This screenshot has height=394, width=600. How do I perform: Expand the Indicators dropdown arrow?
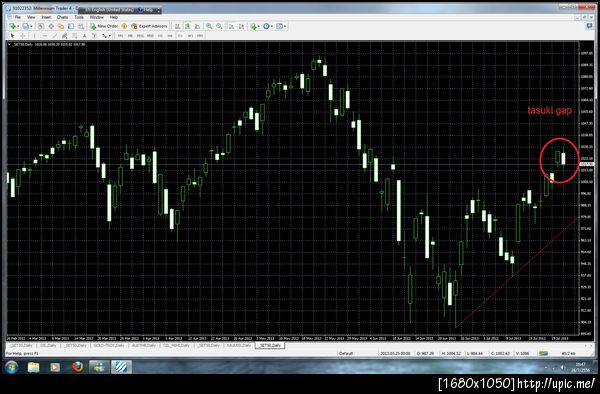tap(259, 26)
